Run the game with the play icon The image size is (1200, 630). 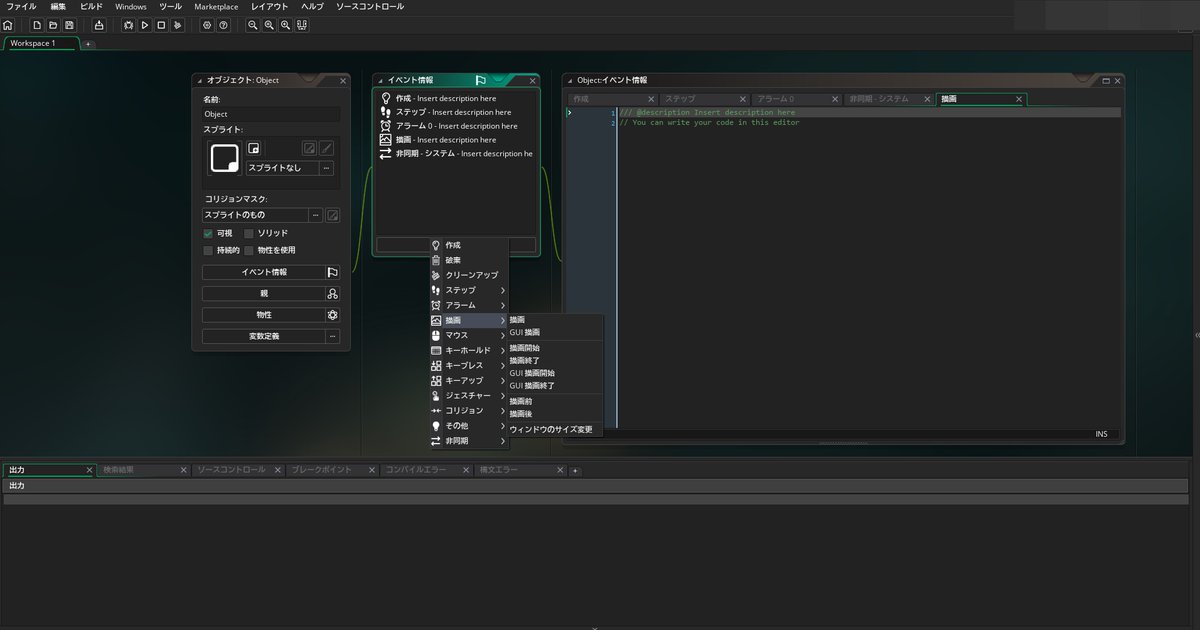click(x=145, y=24)
